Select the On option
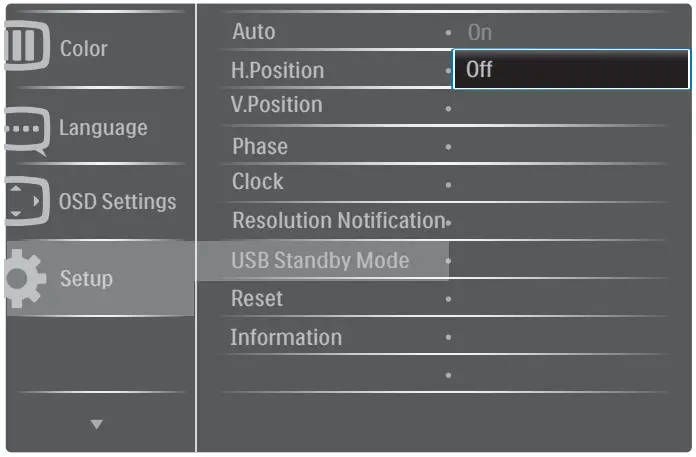Viewport: 696px width, 457px height. [x=480, y=32]
